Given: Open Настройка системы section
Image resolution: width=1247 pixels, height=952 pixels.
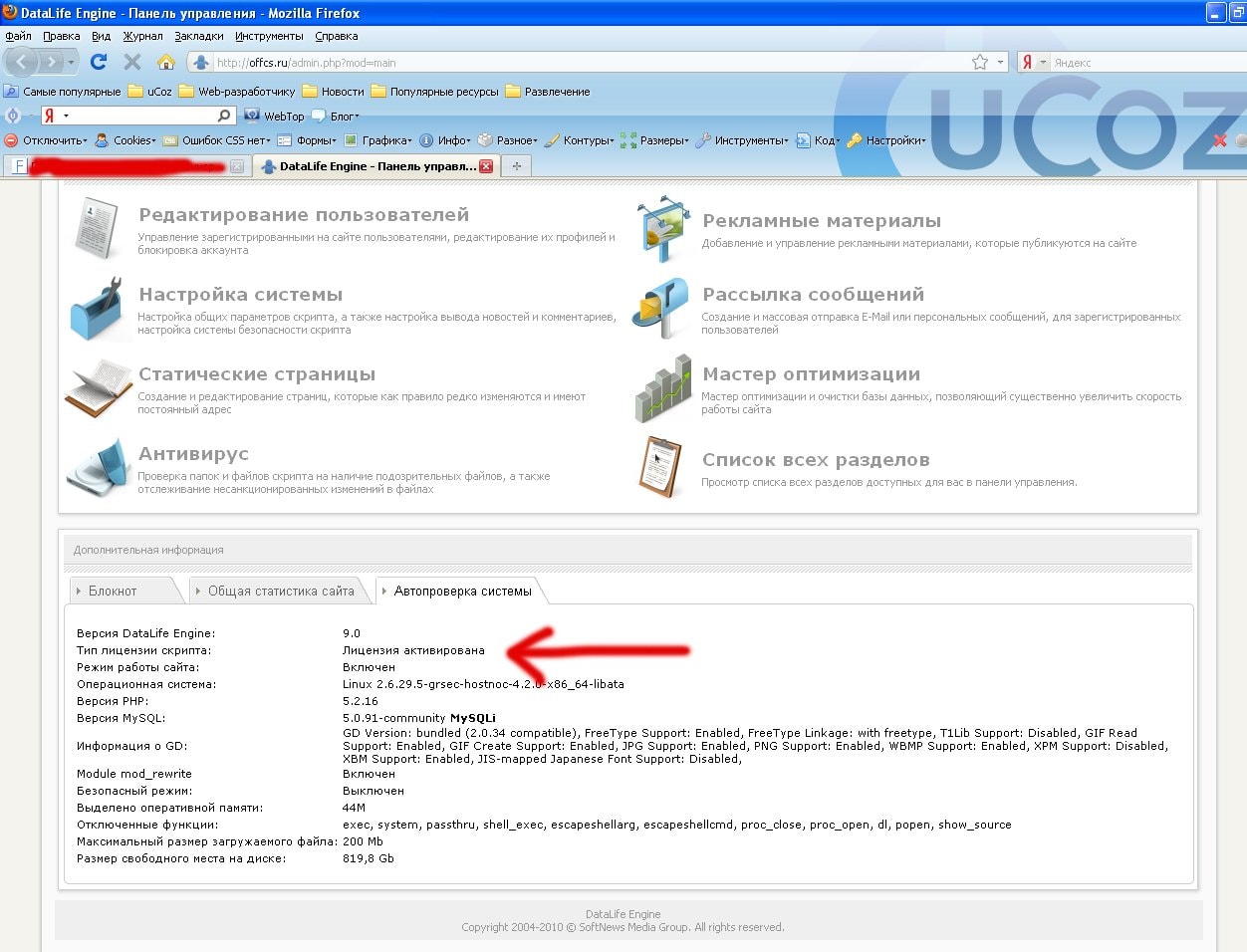Looking at the screenshot, I should [x=241, y=295].
